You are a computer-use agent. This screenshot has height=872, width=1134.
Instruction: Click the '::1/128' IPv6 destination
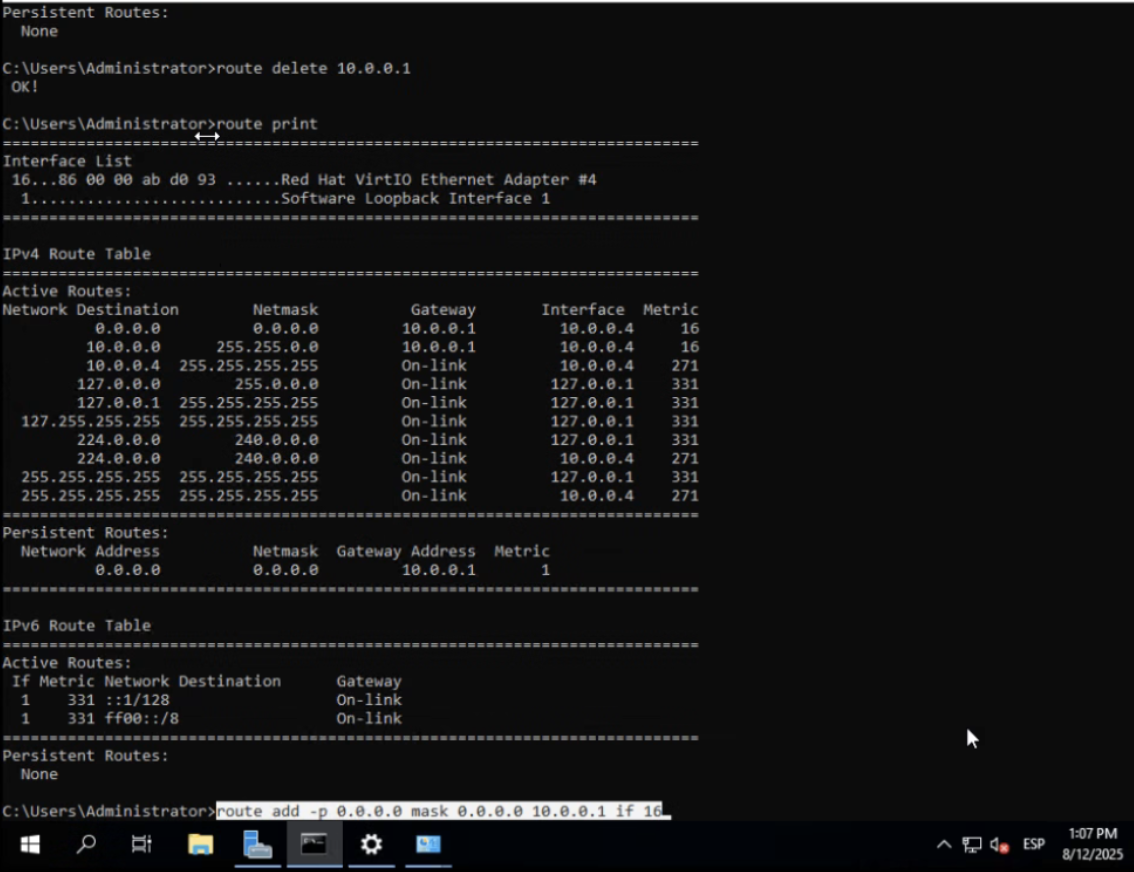pos(137,700)
